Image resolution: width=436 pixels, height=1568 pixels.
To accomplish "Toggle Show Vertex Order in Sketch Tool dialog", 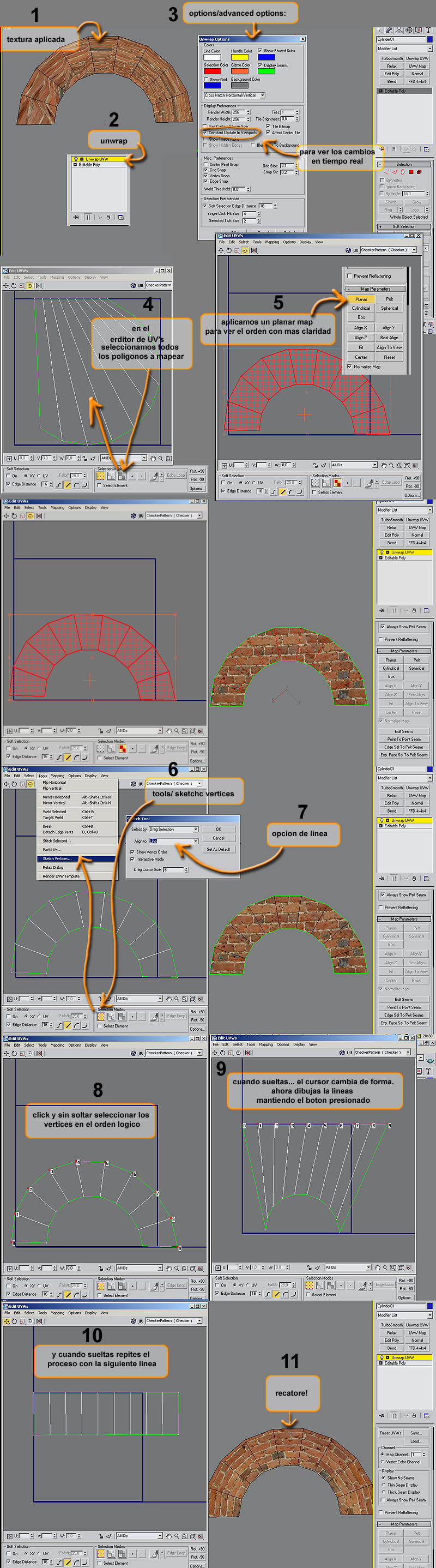I will [133, 852].
